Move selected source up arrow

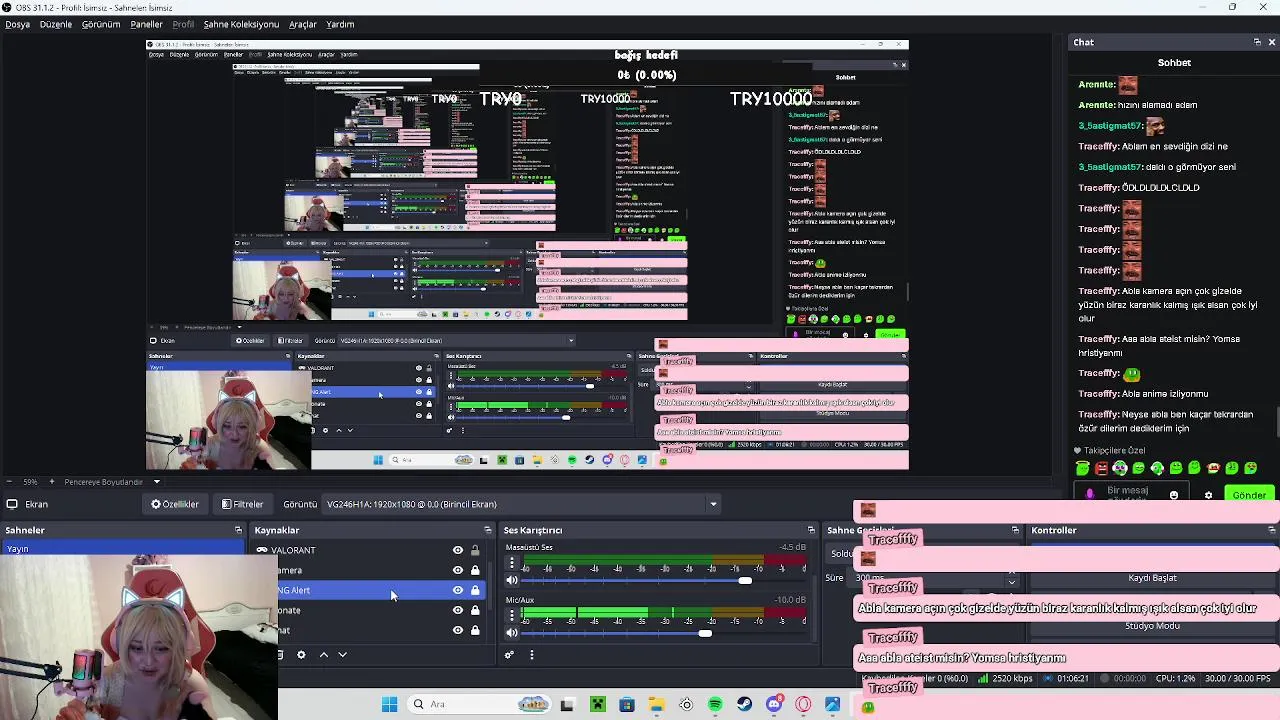323,655
